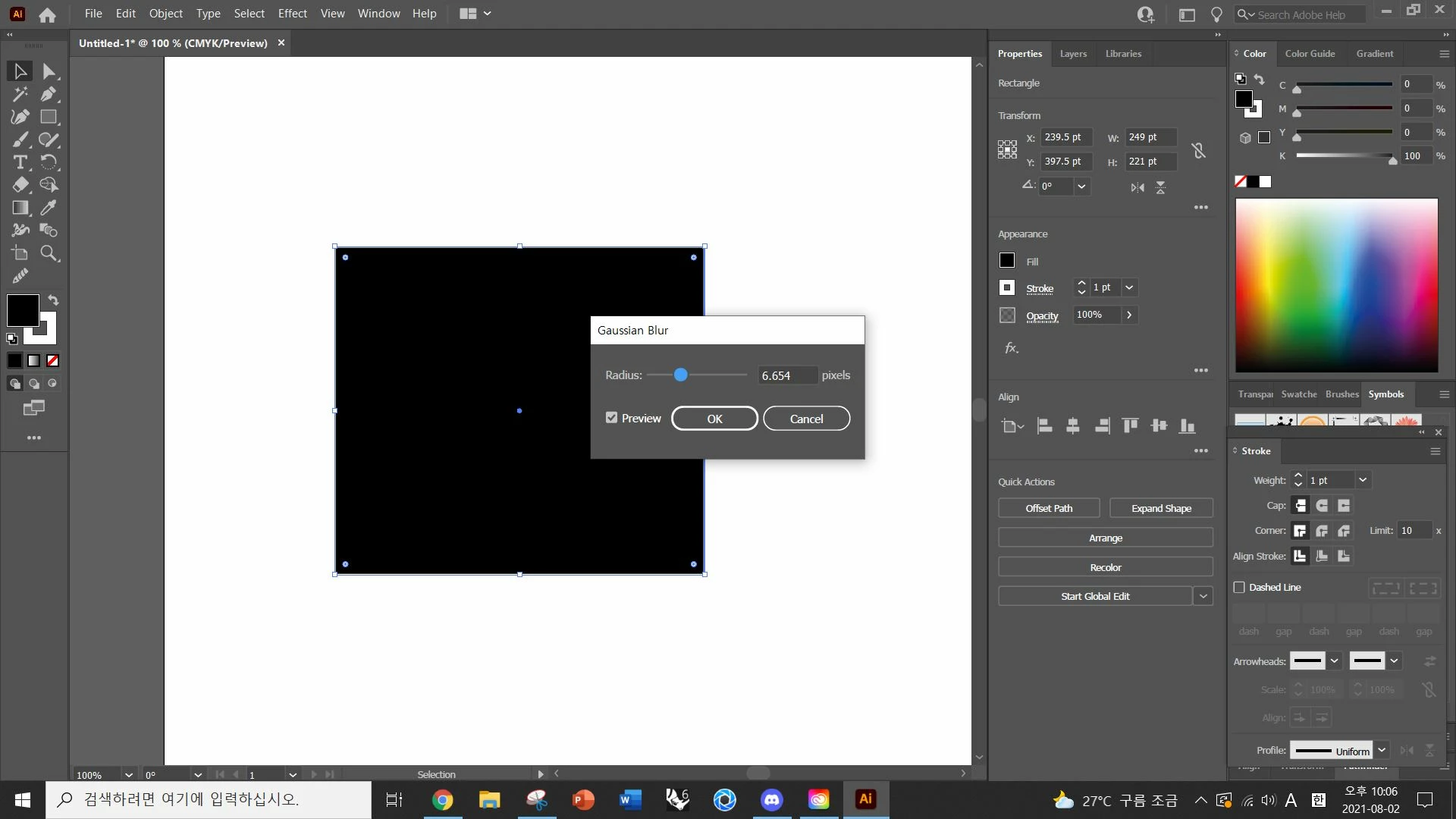Uncheck the Preview checkbox in Gaussian Blur
Screen dimensions: 1456x819
pyautogui.click(x=611, y=418)
